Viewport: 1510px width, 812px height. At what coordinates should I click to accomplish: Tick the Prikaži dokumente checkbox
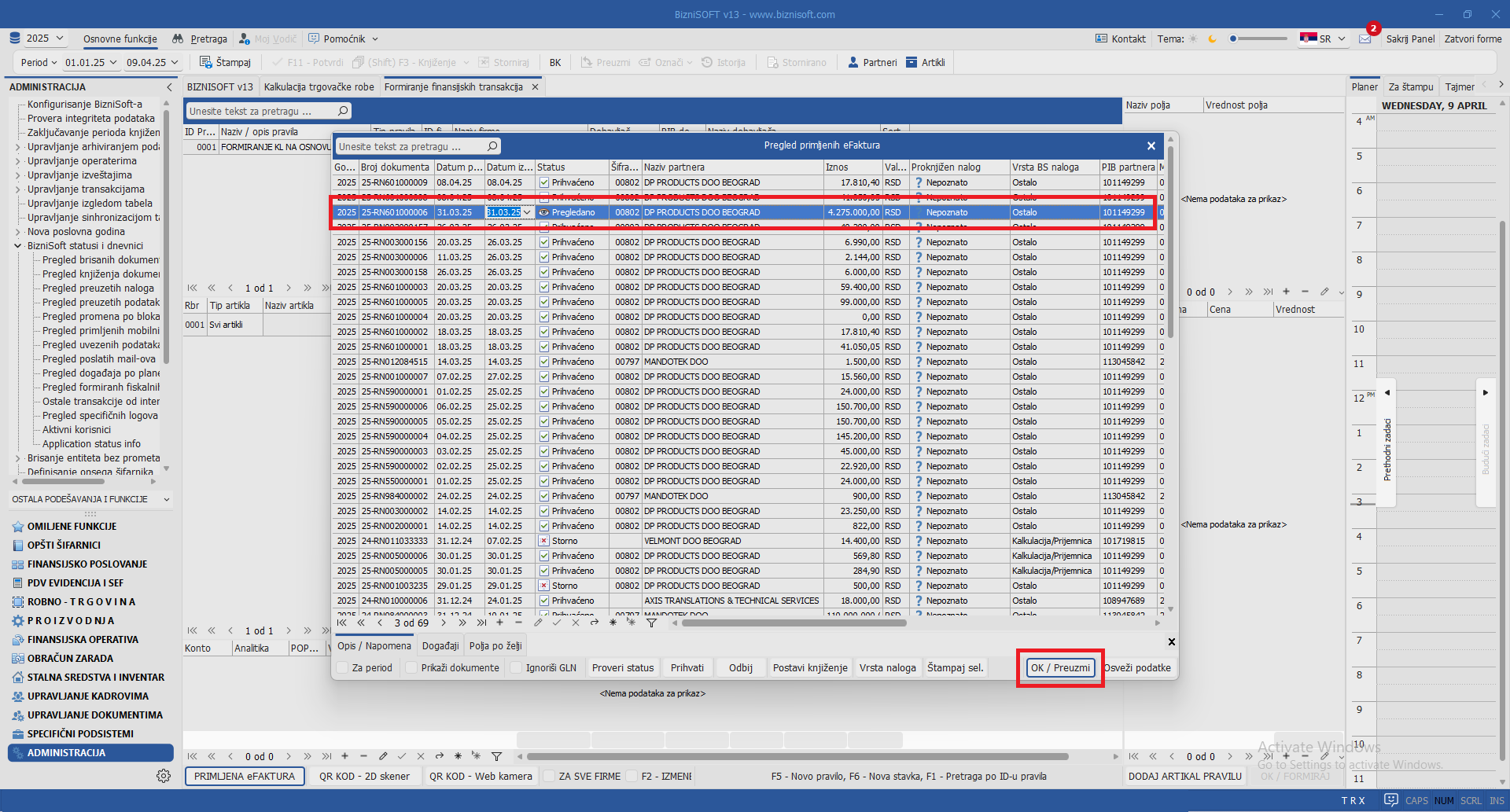411,667
